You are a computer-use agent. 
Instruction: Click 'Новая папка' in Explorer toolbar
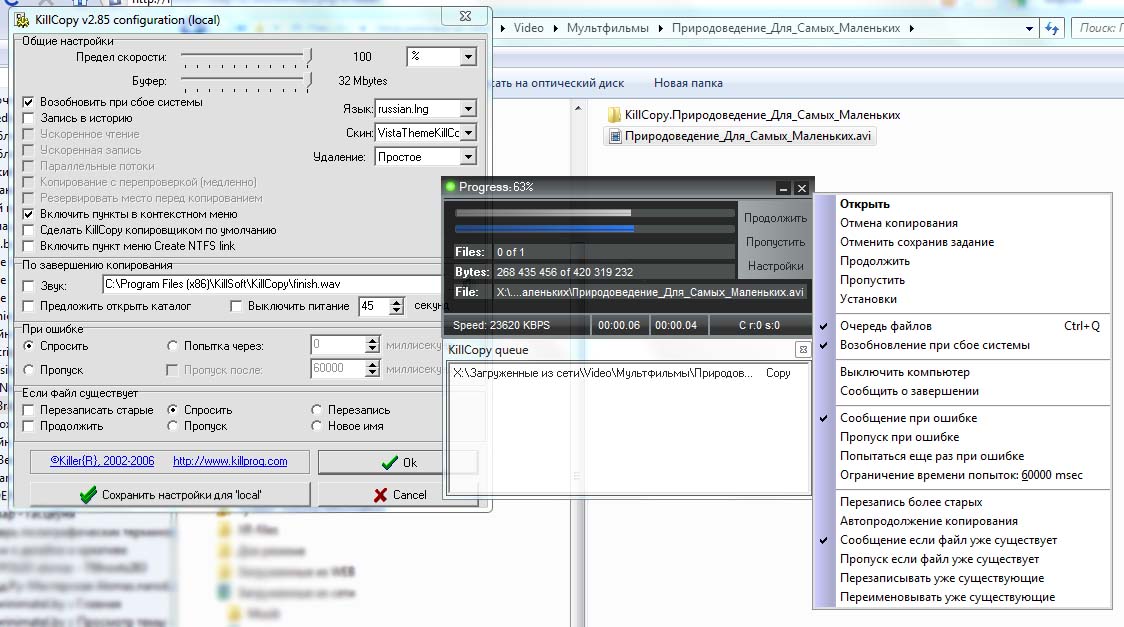point(688,83)
